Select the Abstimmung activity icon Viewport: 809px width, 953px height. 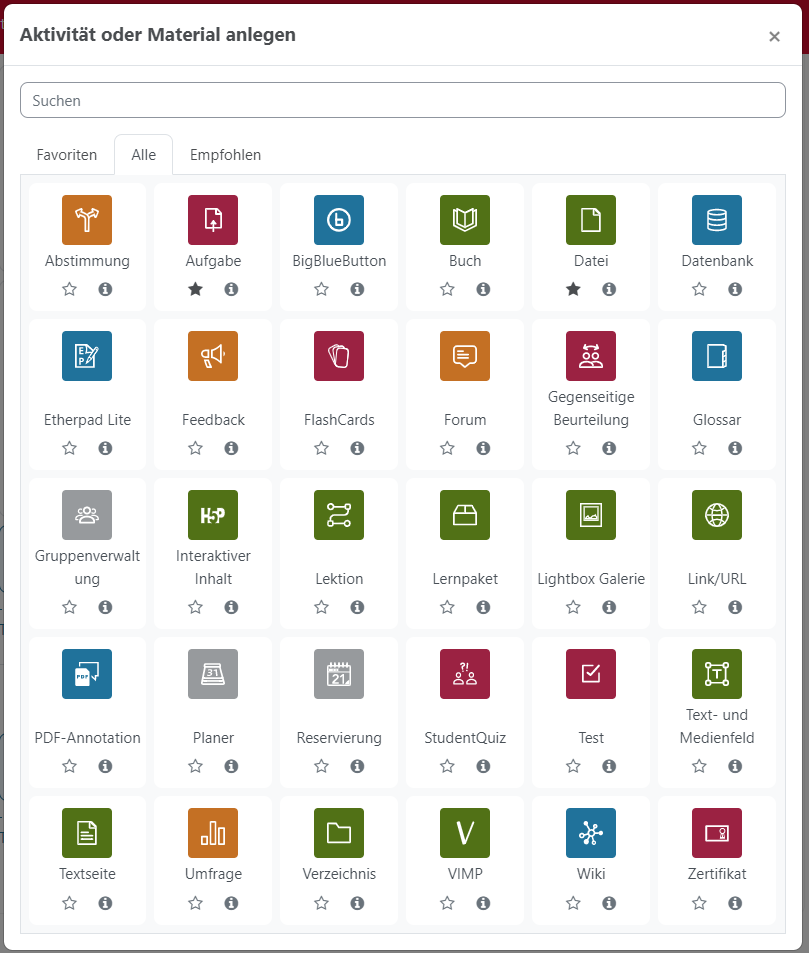click(87, 220)
